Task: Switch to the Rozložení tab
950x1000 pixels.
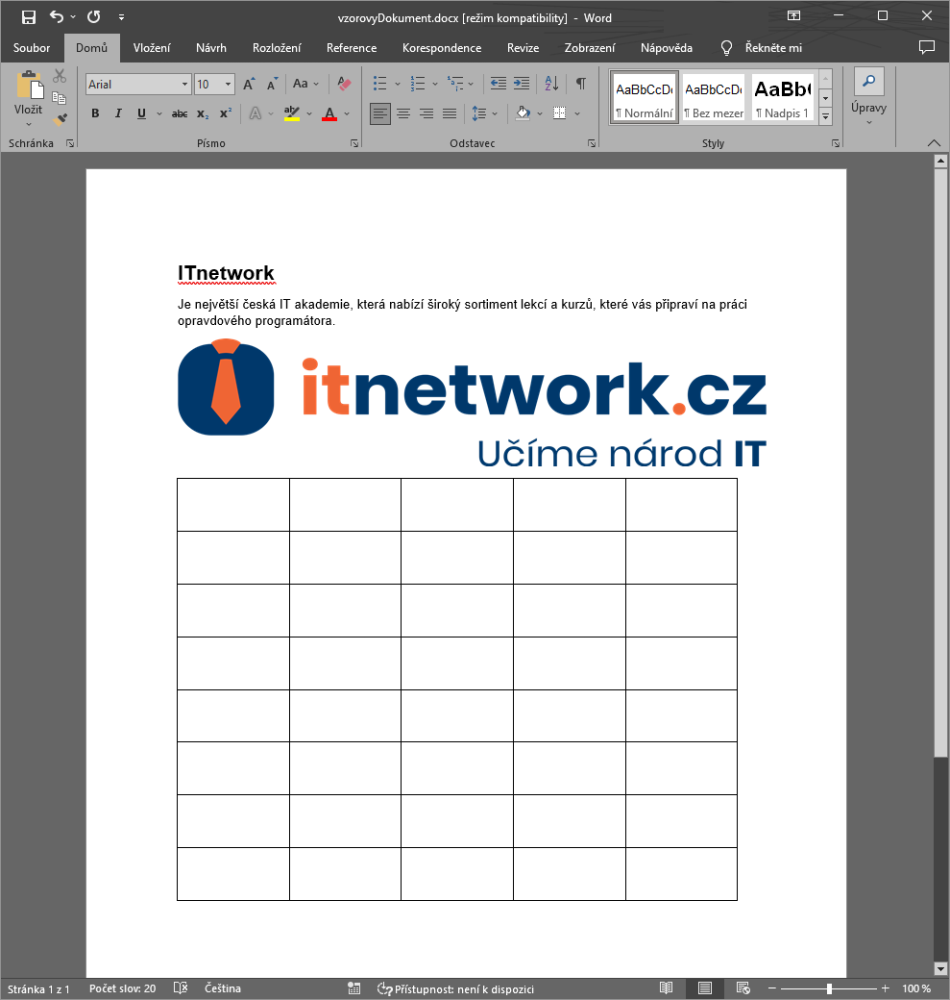Action: pos(277,48)
